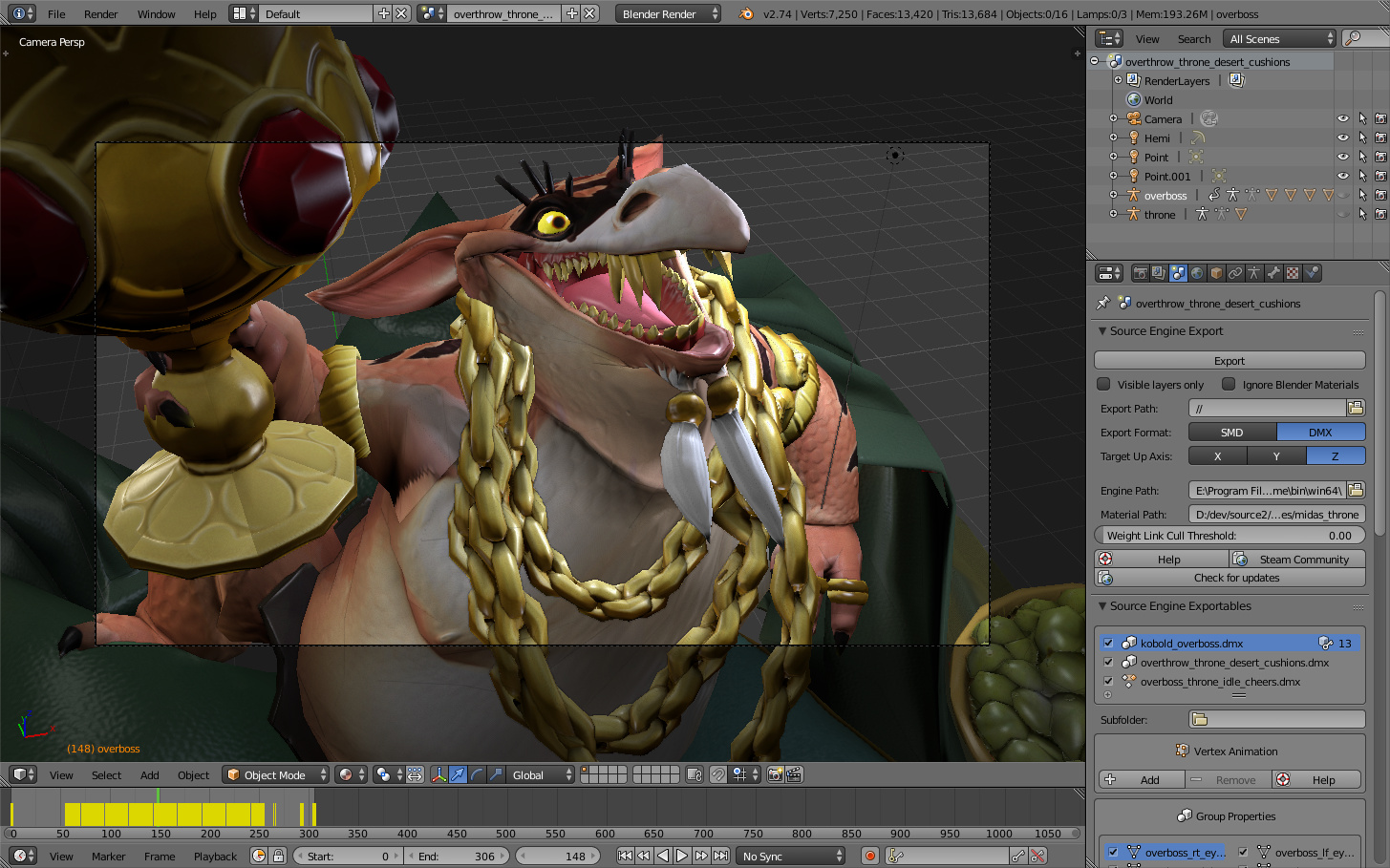1390x868 pixels.
Task: Open the Scene properties tab
Action: coord(1178,273)
